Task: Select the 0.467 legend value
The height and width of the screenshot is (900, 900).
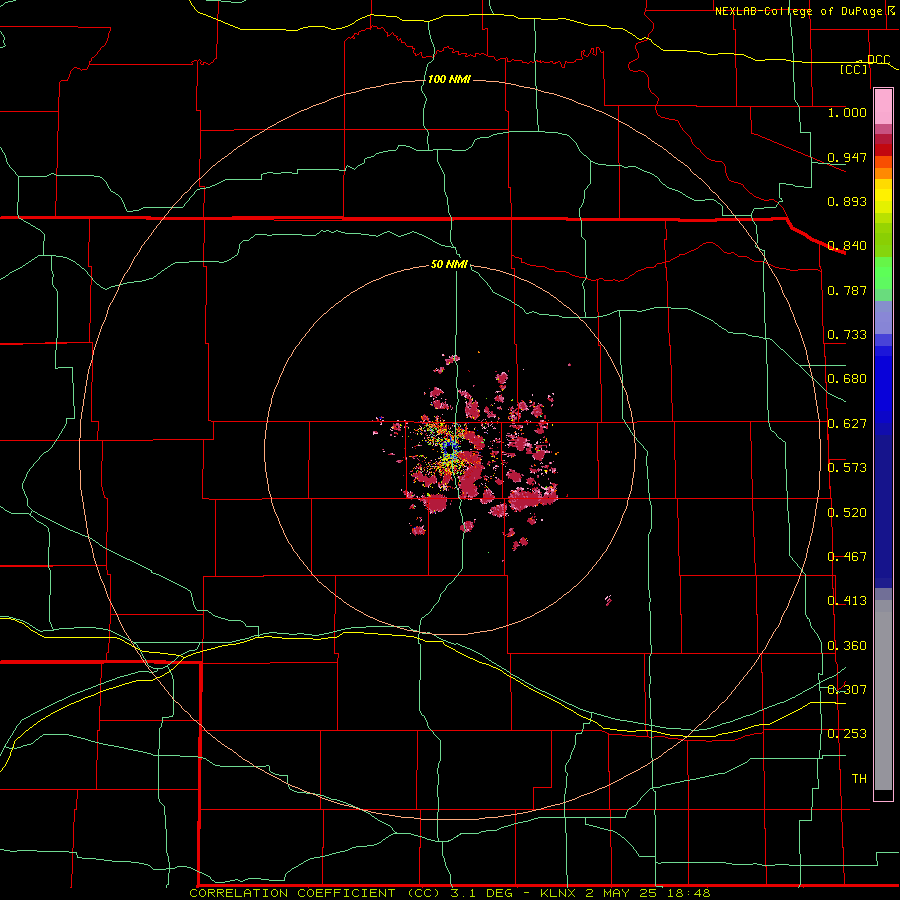Action: [x=847, y=557]
